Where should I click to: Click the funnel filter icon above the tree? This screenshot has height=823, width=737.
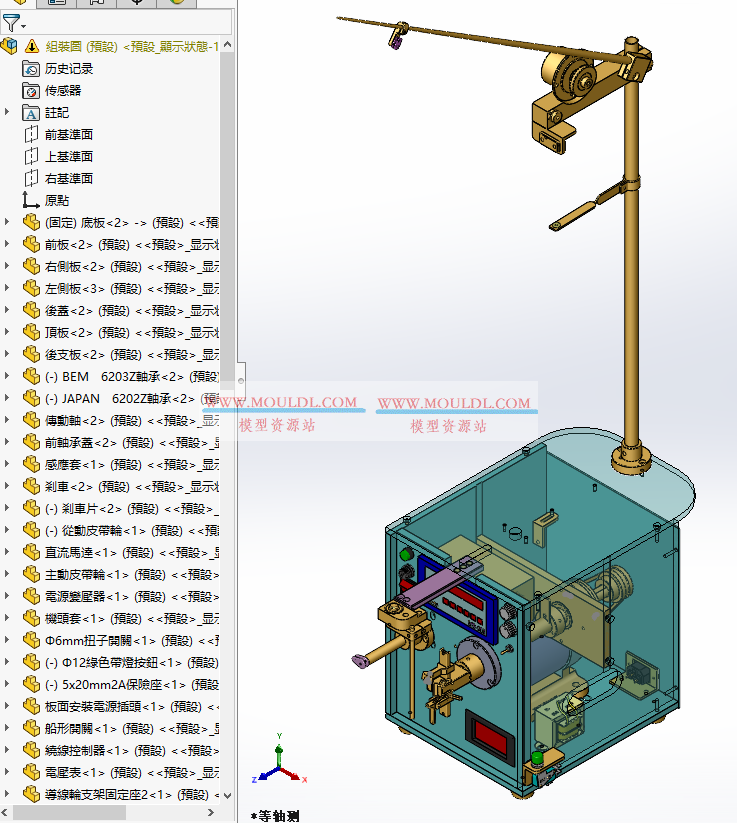pos(10,23)
